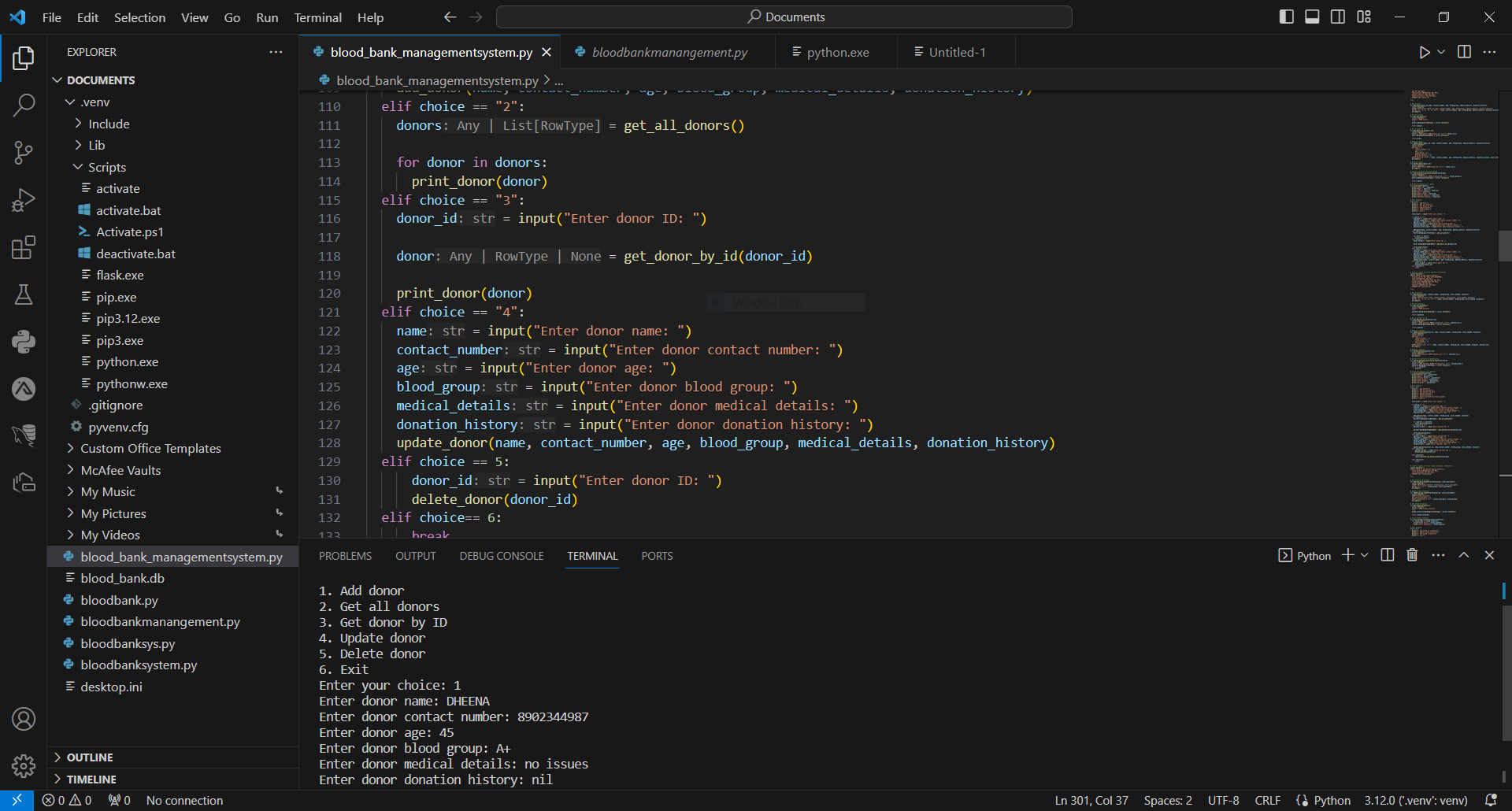
Task: Open the Terminal menu
Action: (317, 17)
